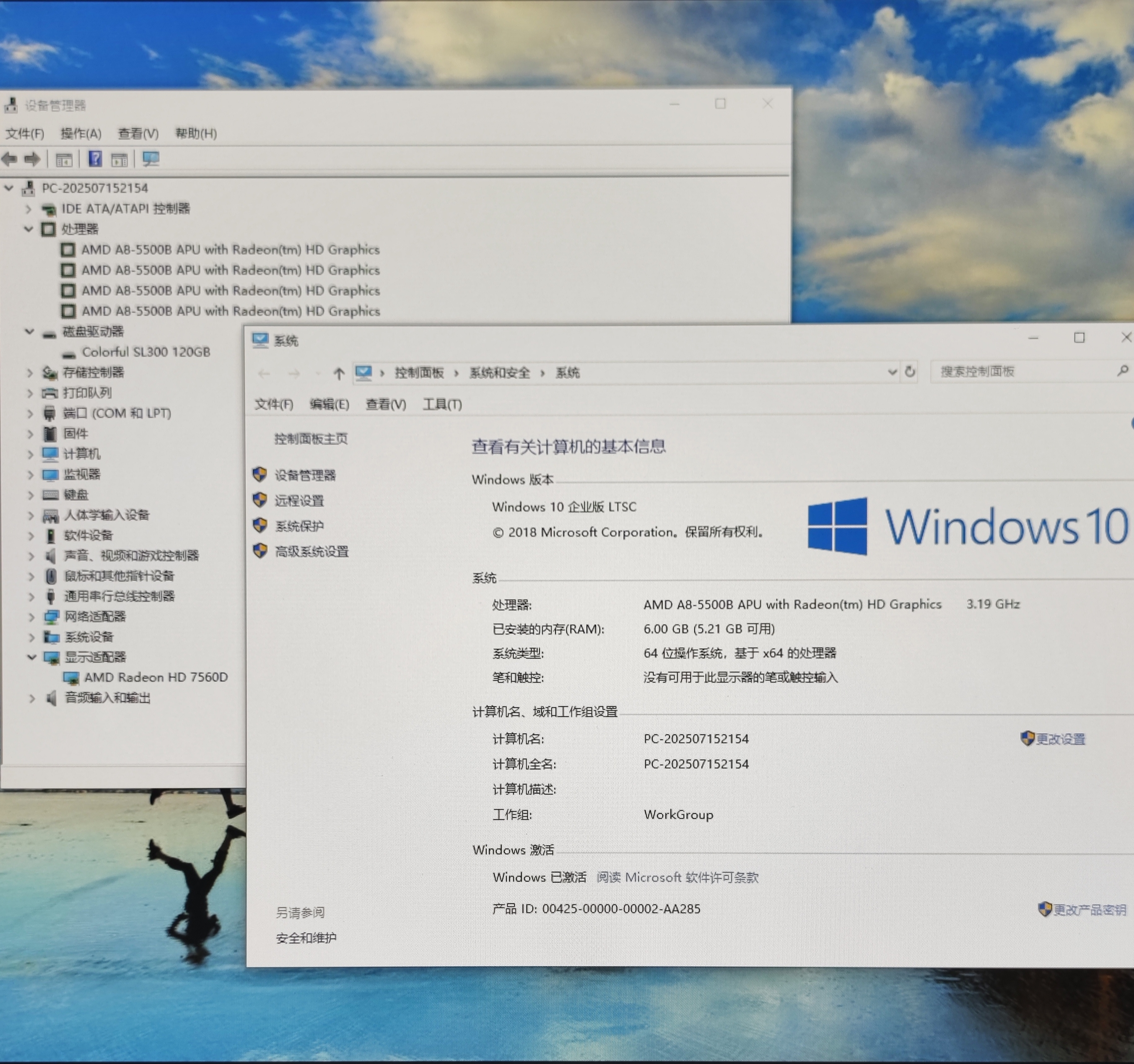Image resolution: width=1134 pixels, height=1064 pixels.
Task: Click 系统和安全 in the breadcrumb path
Action: click(x=500, y=373)
